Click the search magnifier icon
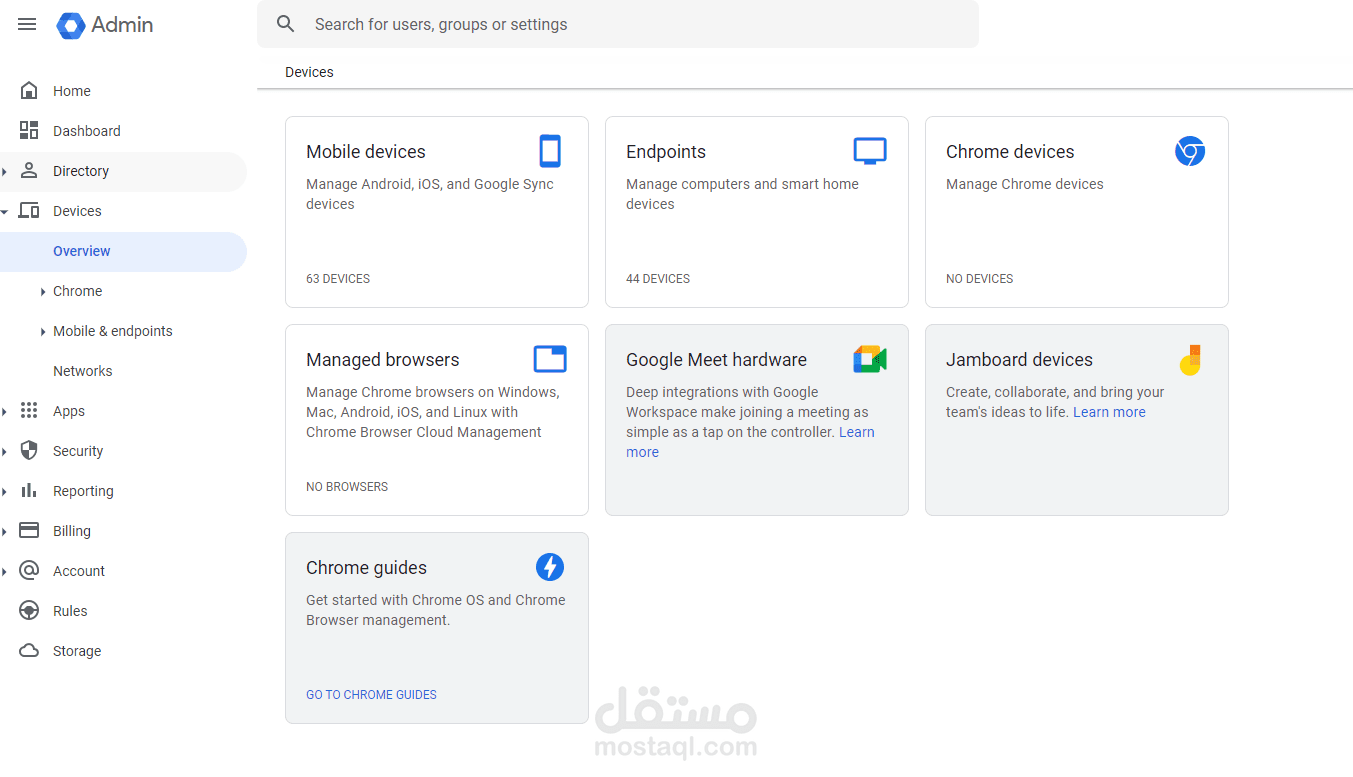This screenshot has width=1353, height=777. [286, 24]
